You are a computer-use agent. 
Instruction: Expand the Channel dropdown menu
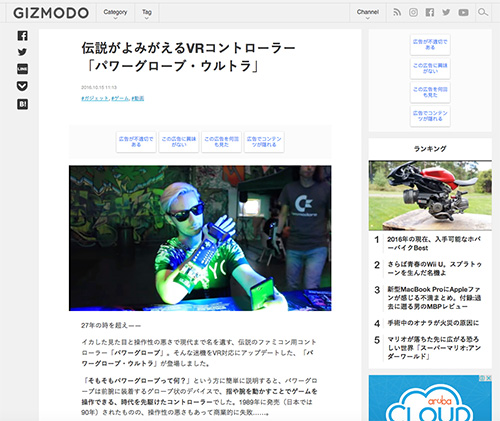[368, 13]
